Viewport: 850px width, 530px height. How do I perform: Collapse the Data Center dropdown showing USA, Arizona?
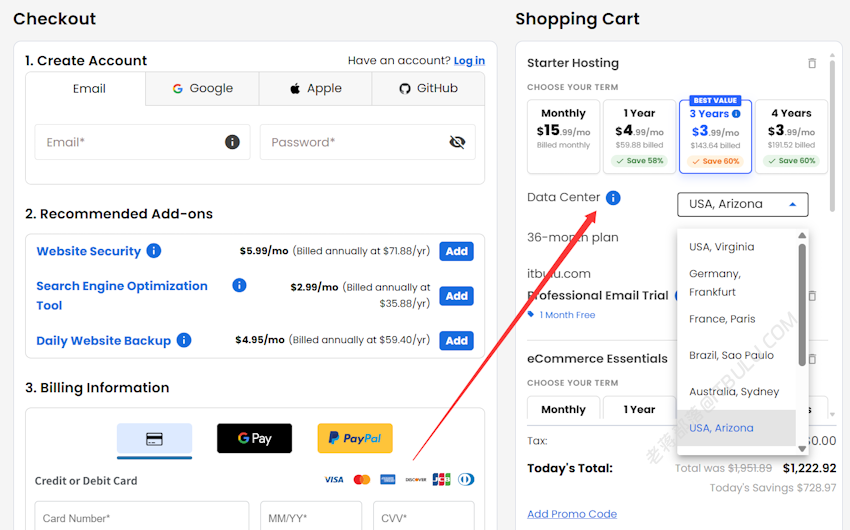pyautogui.click(x=743, y=204)
